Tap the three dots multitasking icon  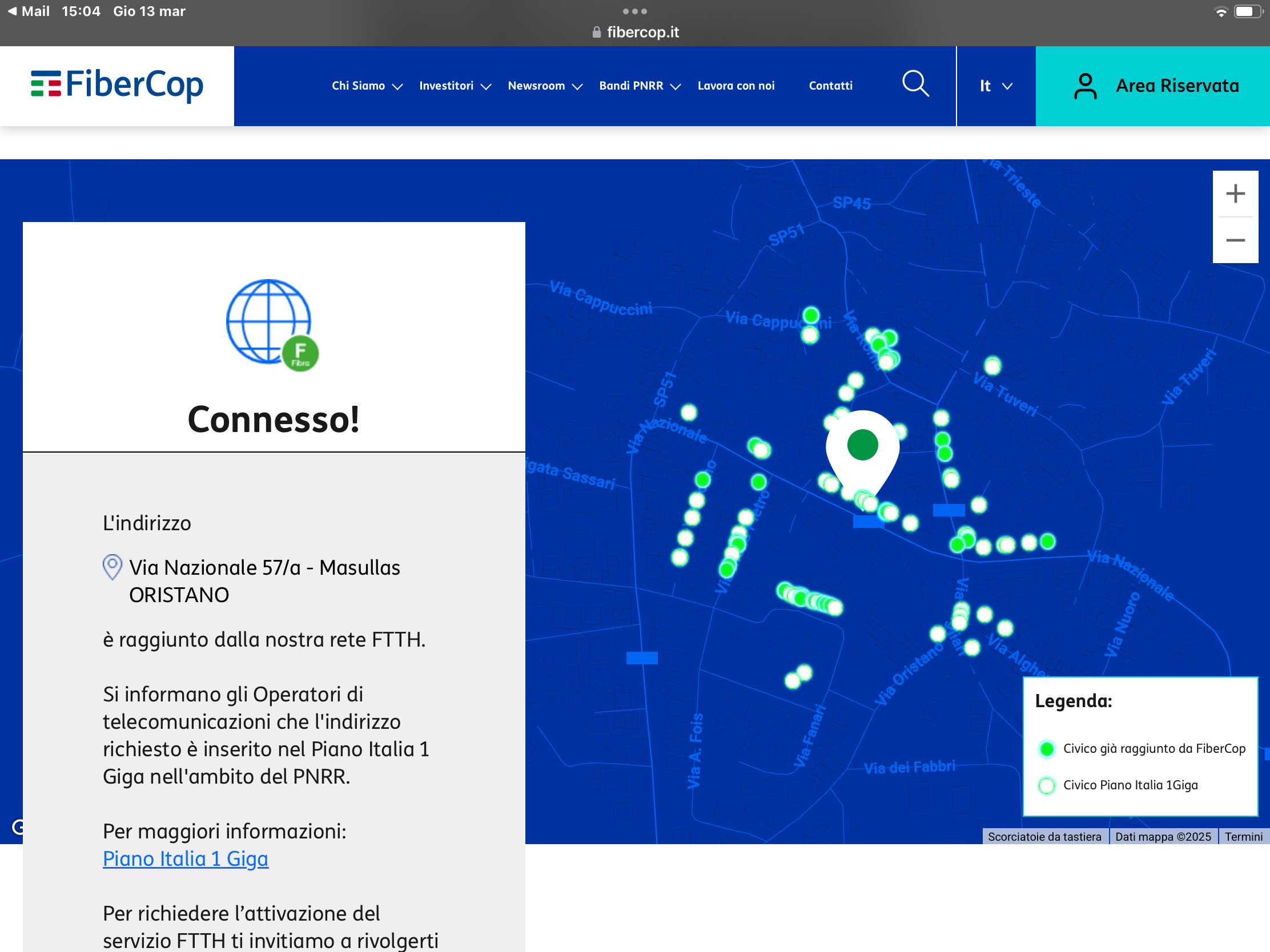634,11
